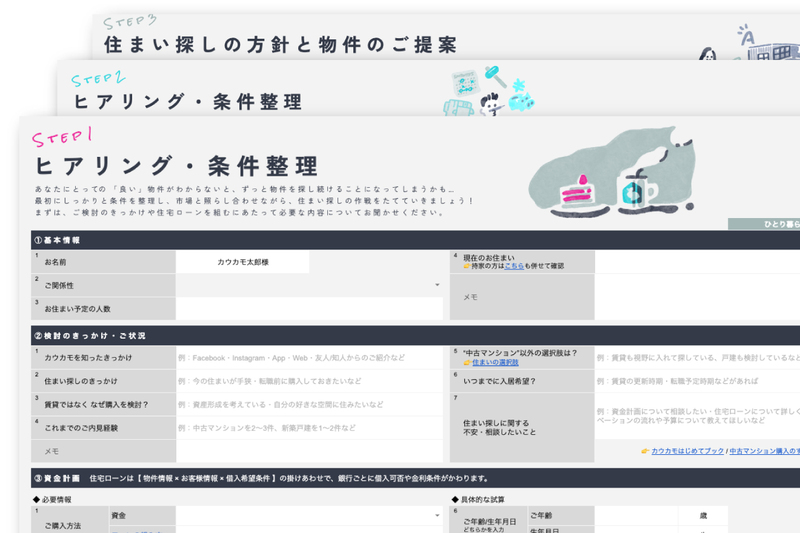Click the いつまでに入居希望? answer field
800x533 pixels.
(x=697, y=381)
